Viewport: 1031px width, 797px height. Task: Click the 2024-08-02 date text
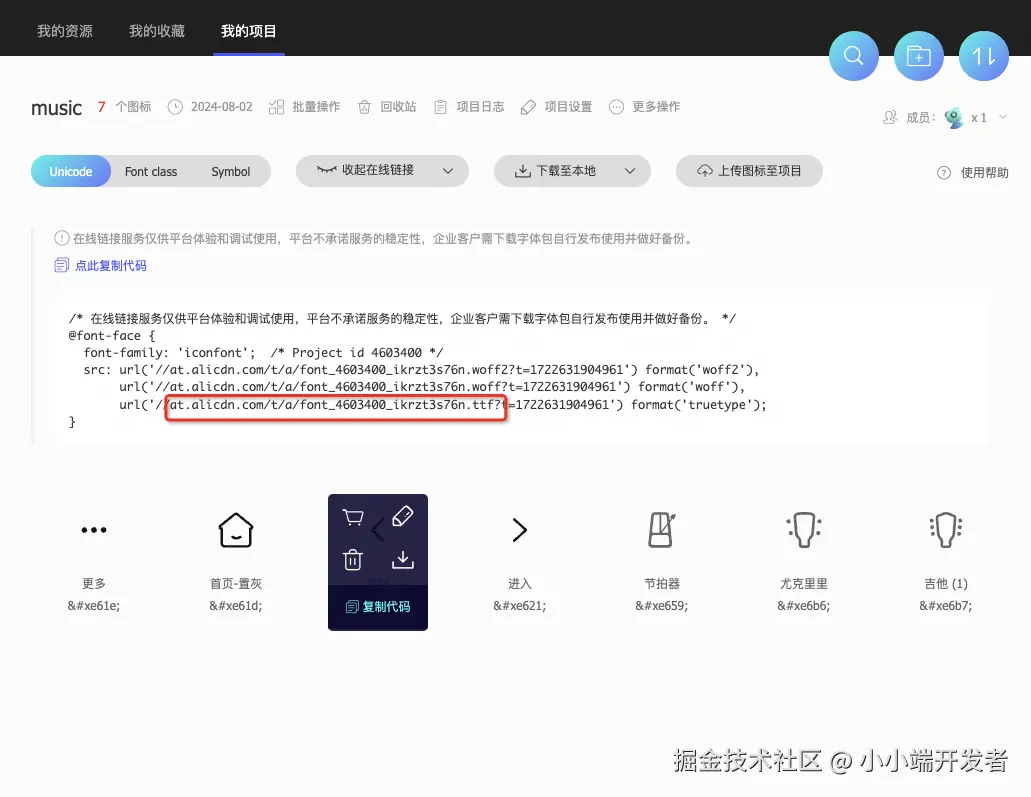[222, 107]
